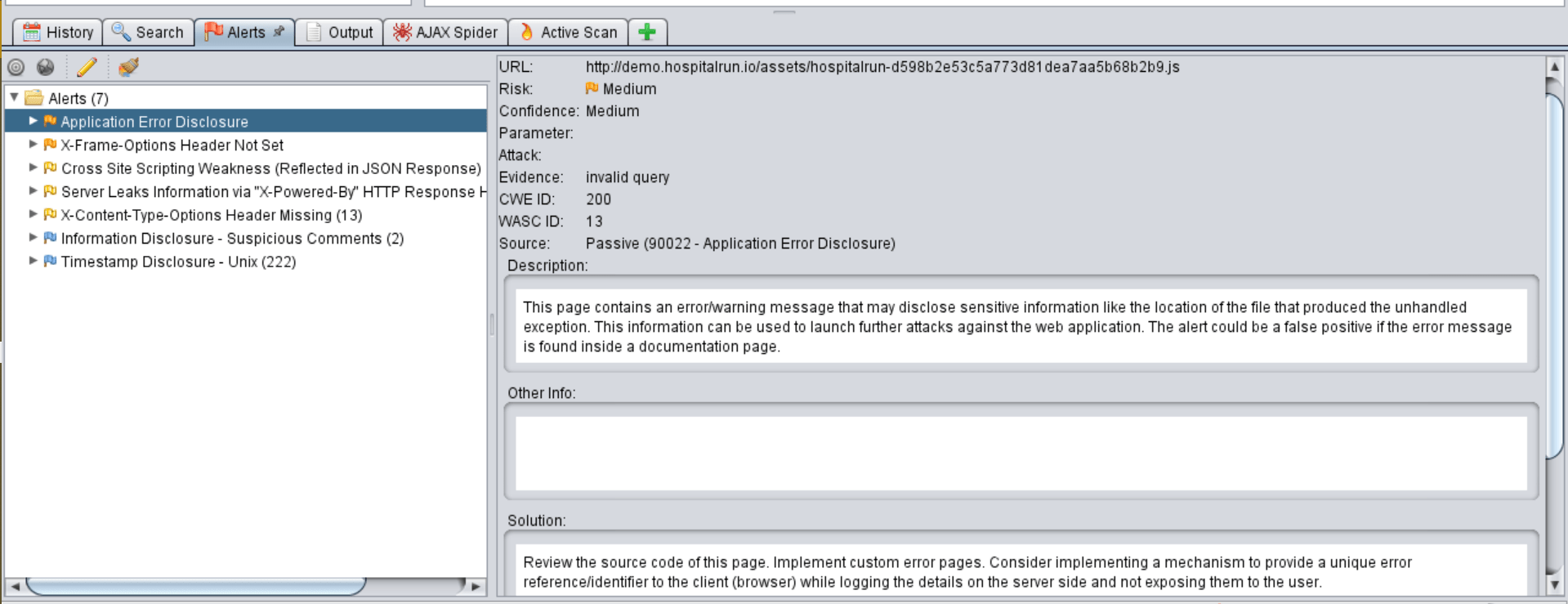Expand Application Error Disclosure node

pos(33,121)
